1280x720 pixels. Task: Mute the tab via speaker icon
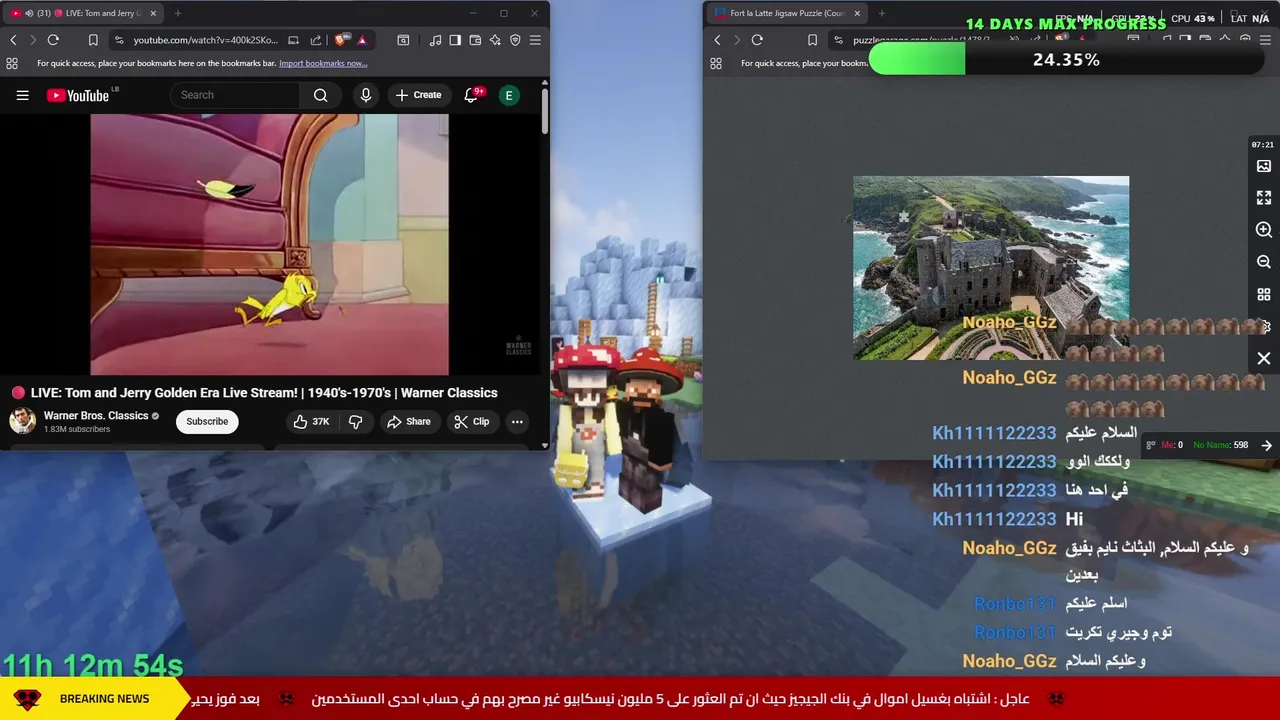(x=28, y=13)
